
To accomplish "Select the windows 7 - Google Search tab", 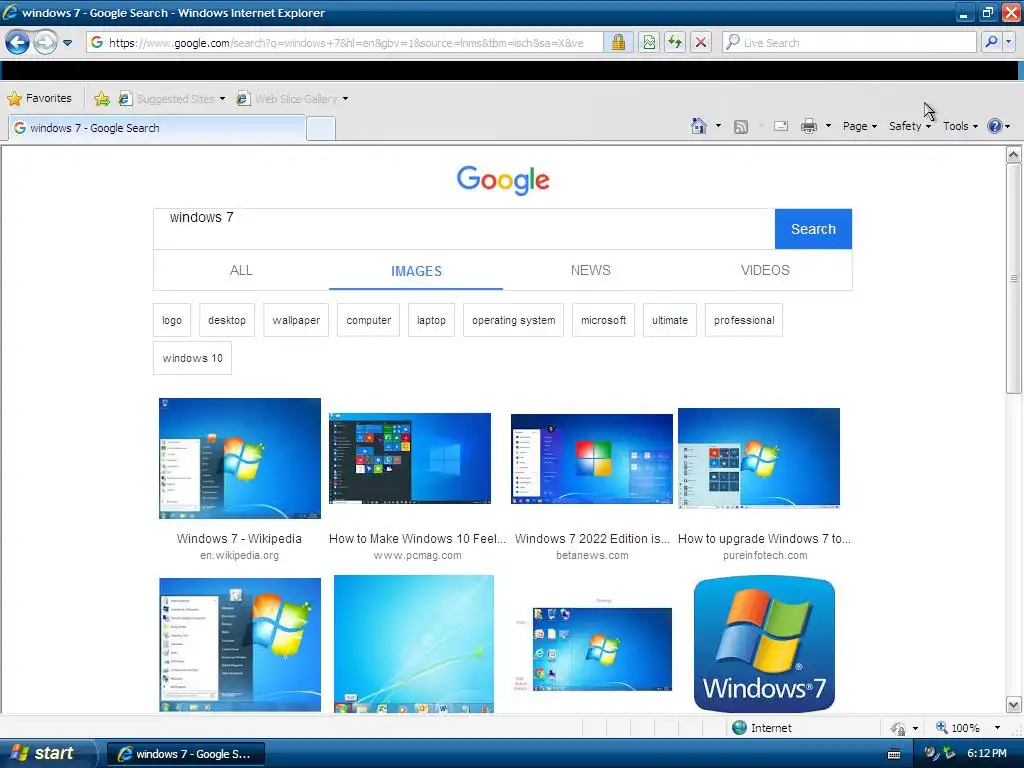I will tap(157, 128).
